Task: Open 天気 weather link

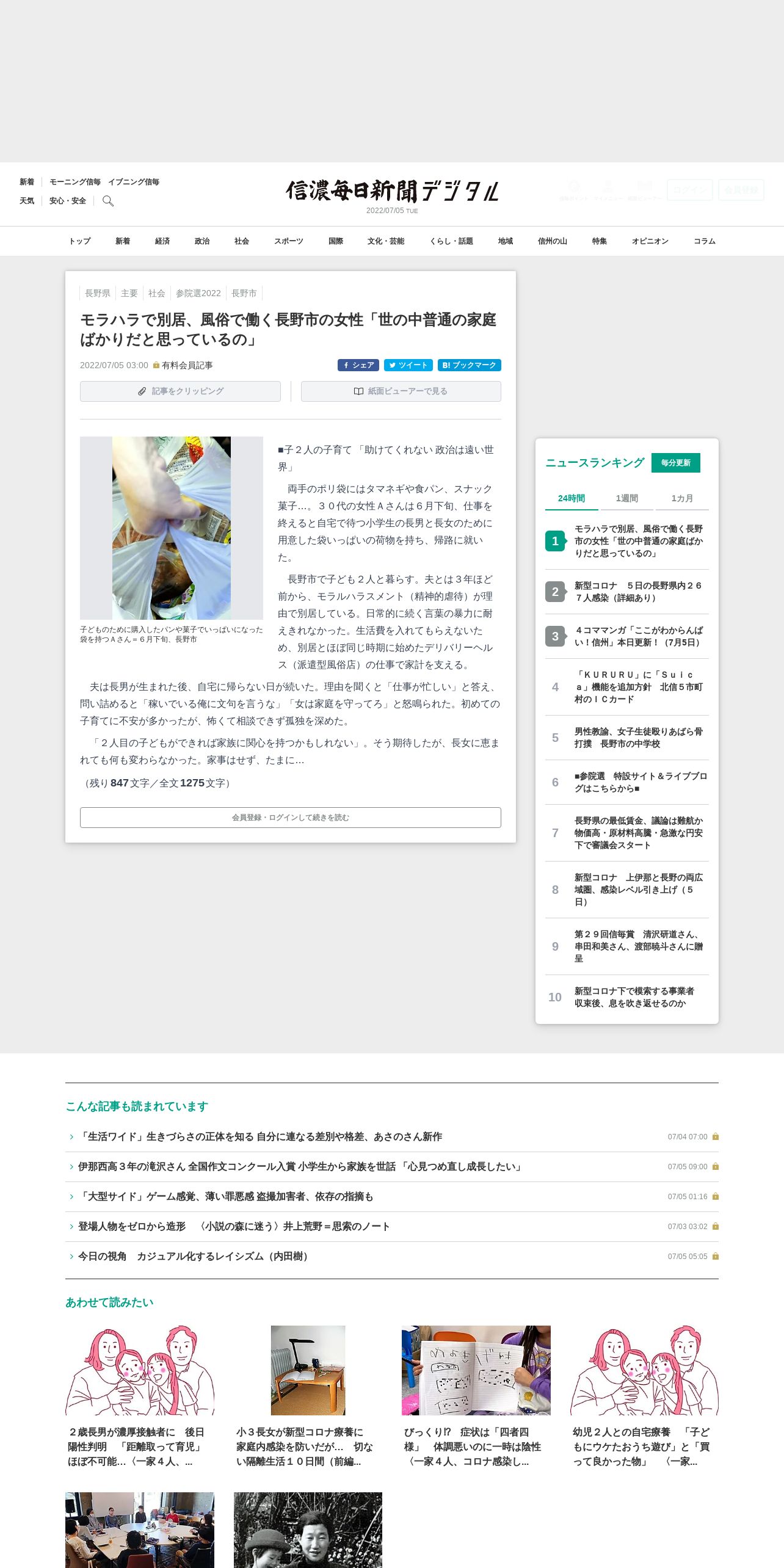Action: click(x=27, y=201)
